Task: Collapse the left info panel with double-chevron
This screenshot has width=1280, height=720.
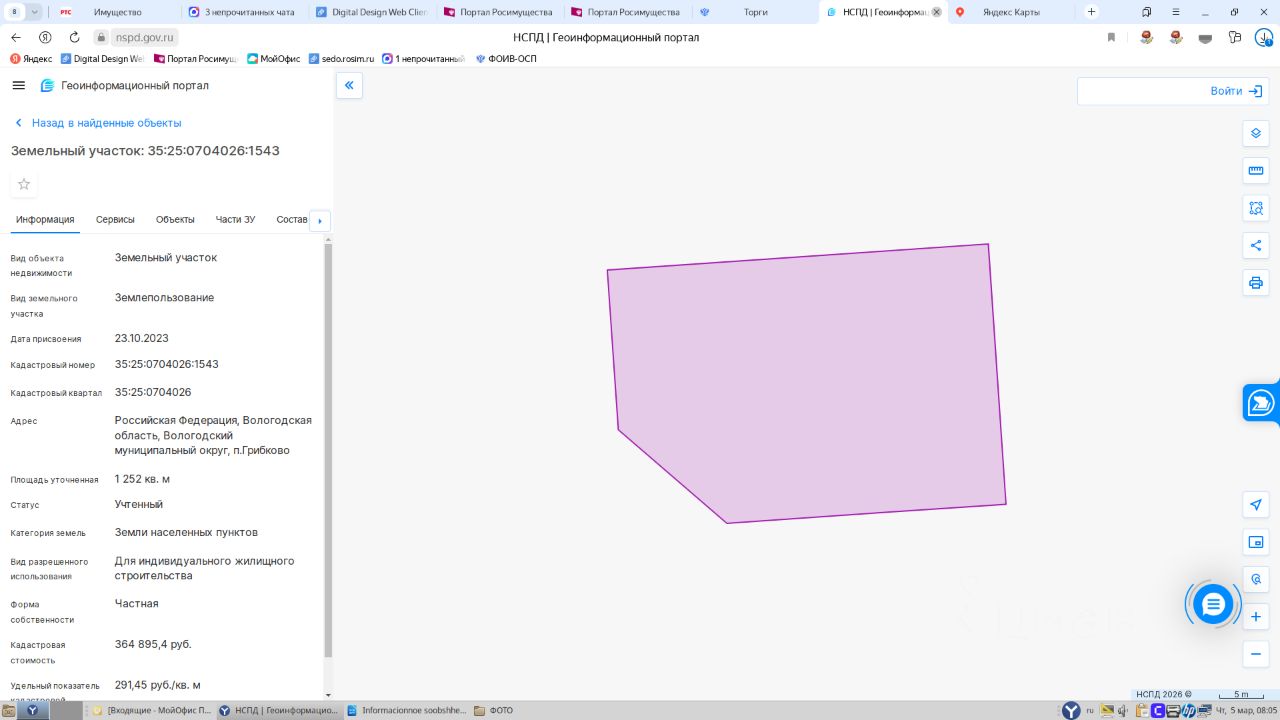Action: (x=349, y=85)
